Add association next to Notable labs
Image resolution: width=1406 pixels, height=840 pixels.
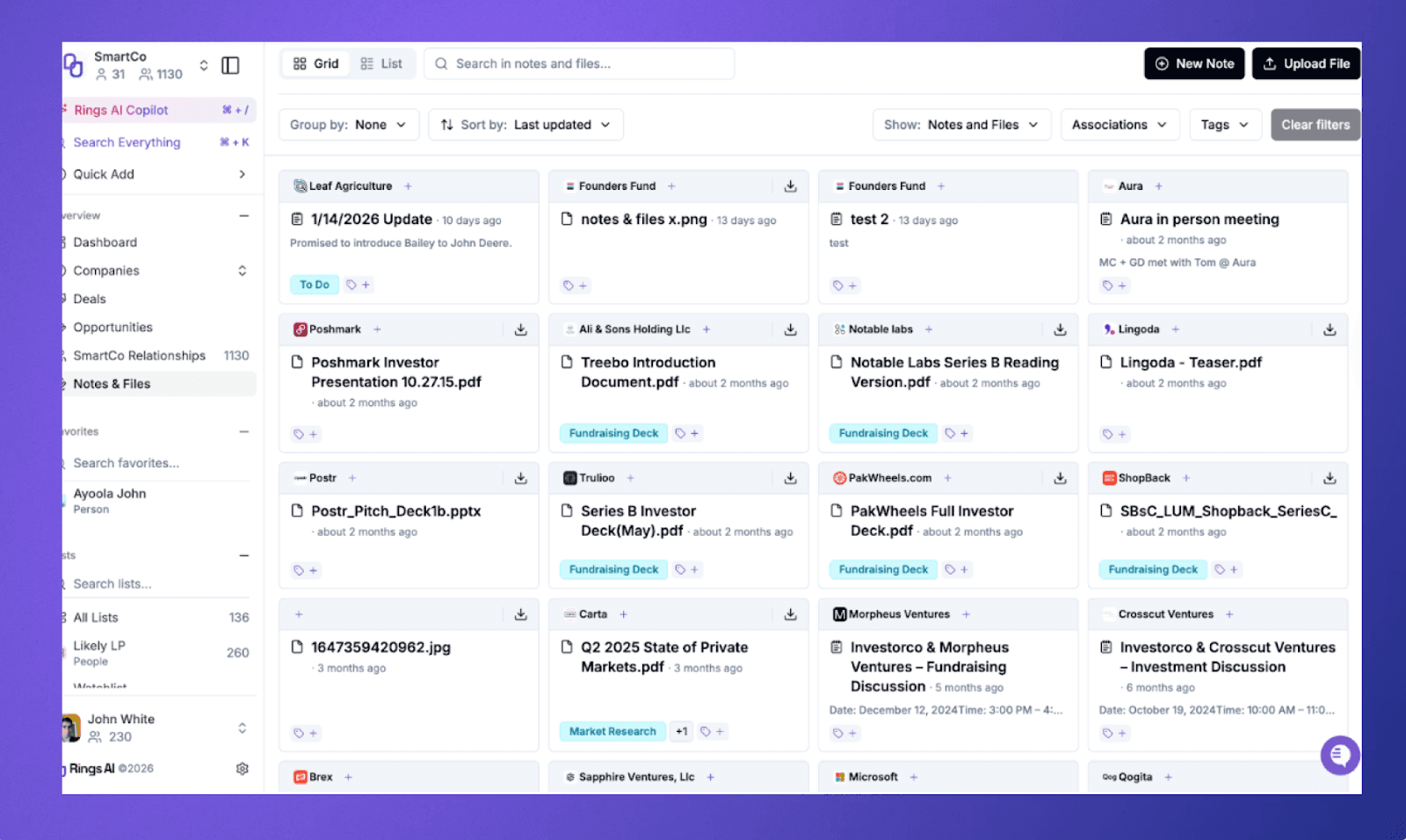coord(928,329)
